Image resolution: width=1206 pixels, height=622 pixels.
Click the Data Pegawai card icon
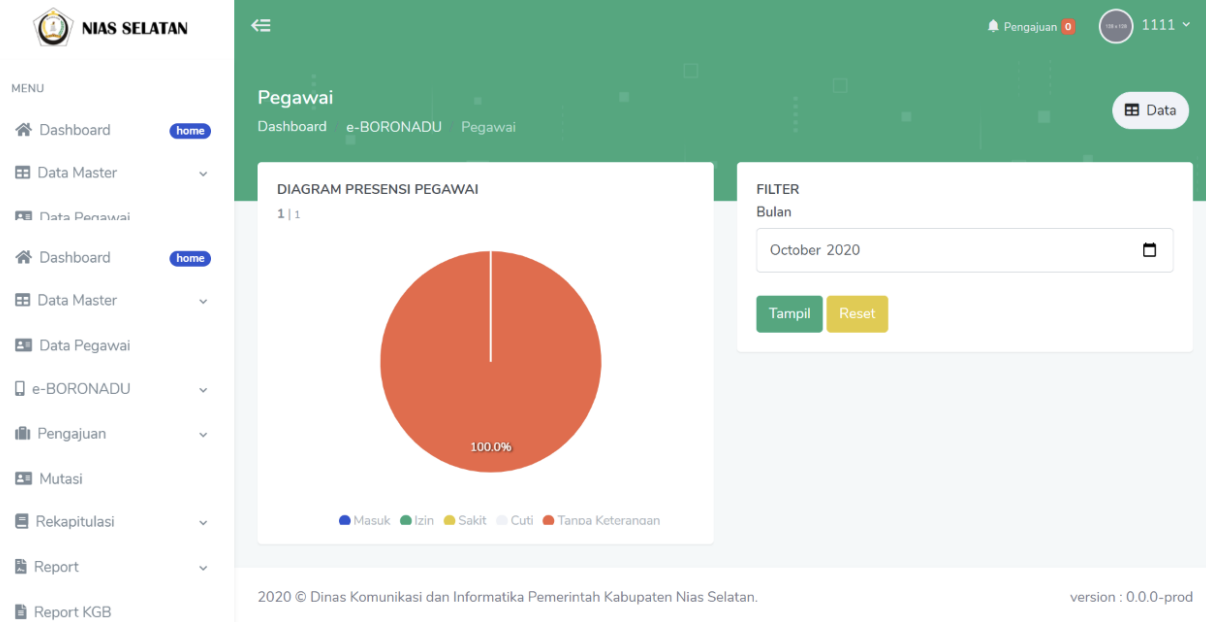23,346
